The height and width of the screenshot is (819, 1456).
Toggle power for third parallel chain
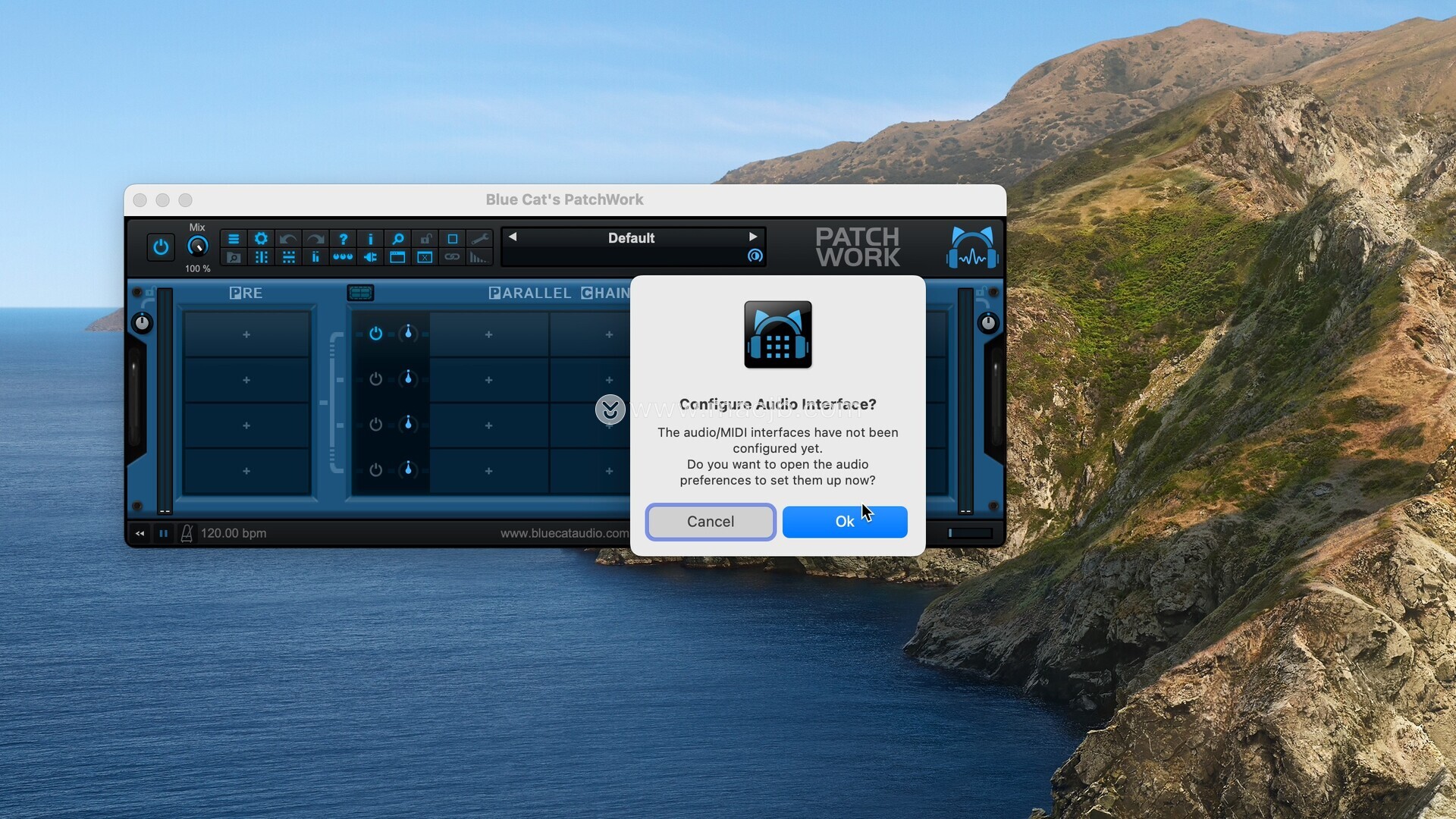tap(375, 425)
